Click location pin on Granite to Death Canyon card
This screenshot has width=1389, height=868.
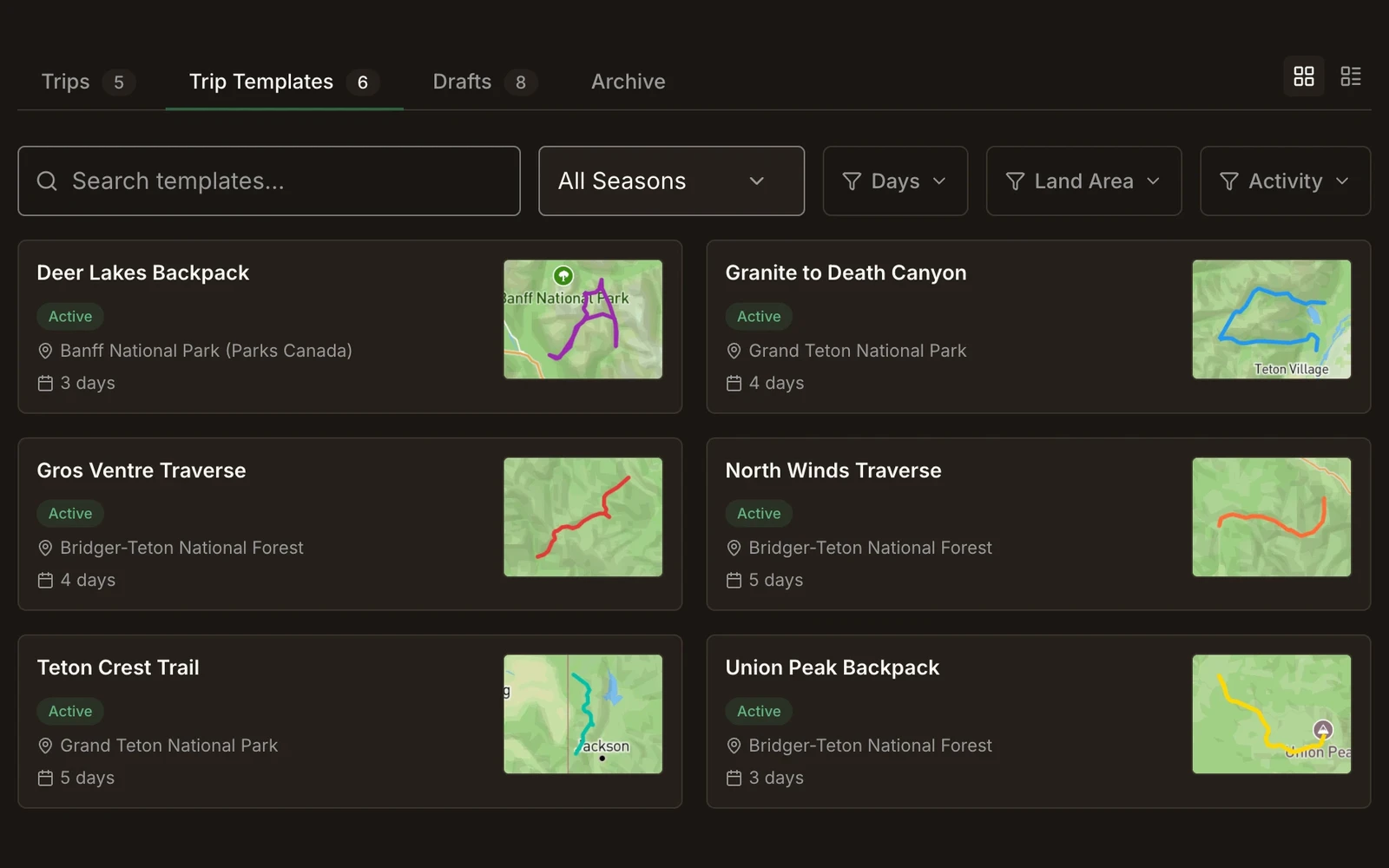point(734,351)
